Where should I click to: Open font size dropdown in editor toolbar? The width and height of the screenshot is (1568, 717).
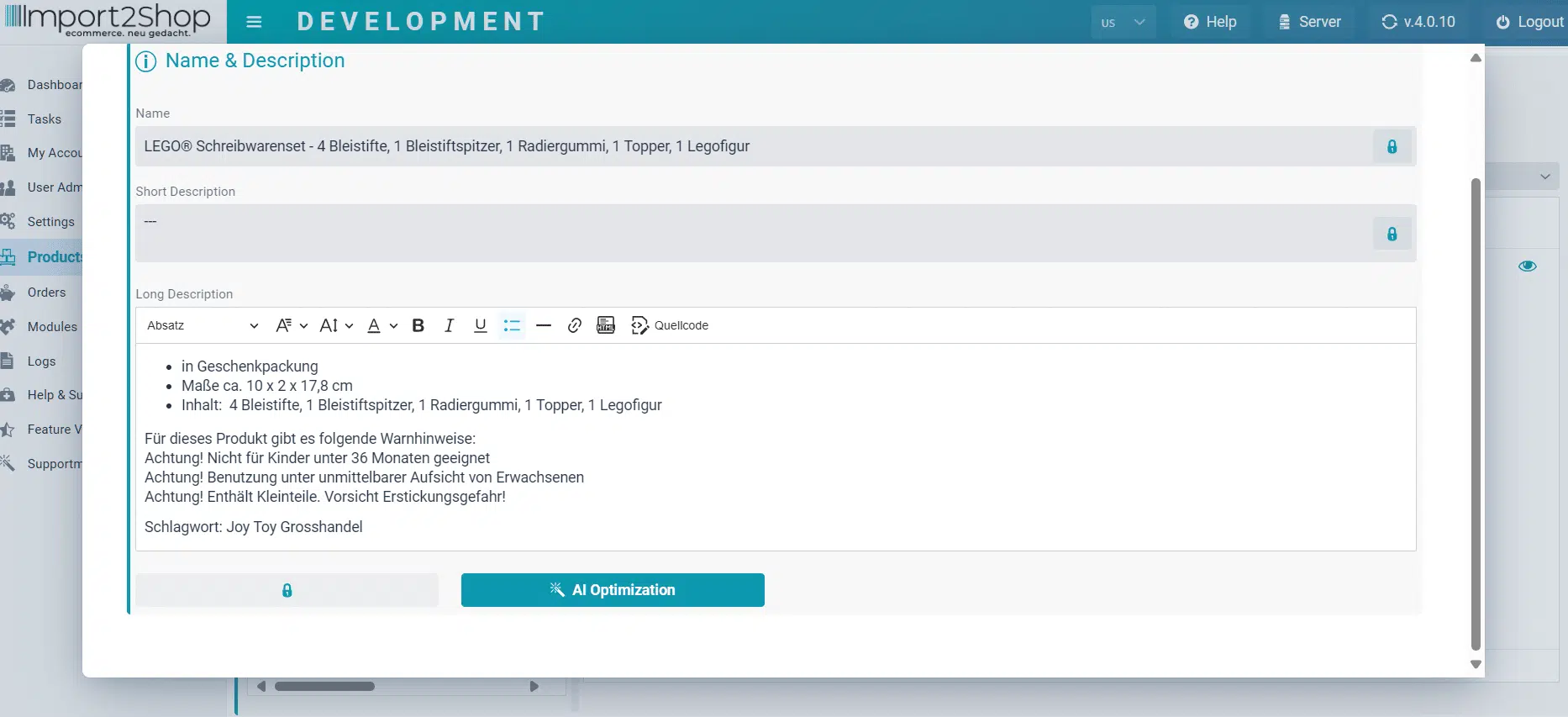click(336, 325)
